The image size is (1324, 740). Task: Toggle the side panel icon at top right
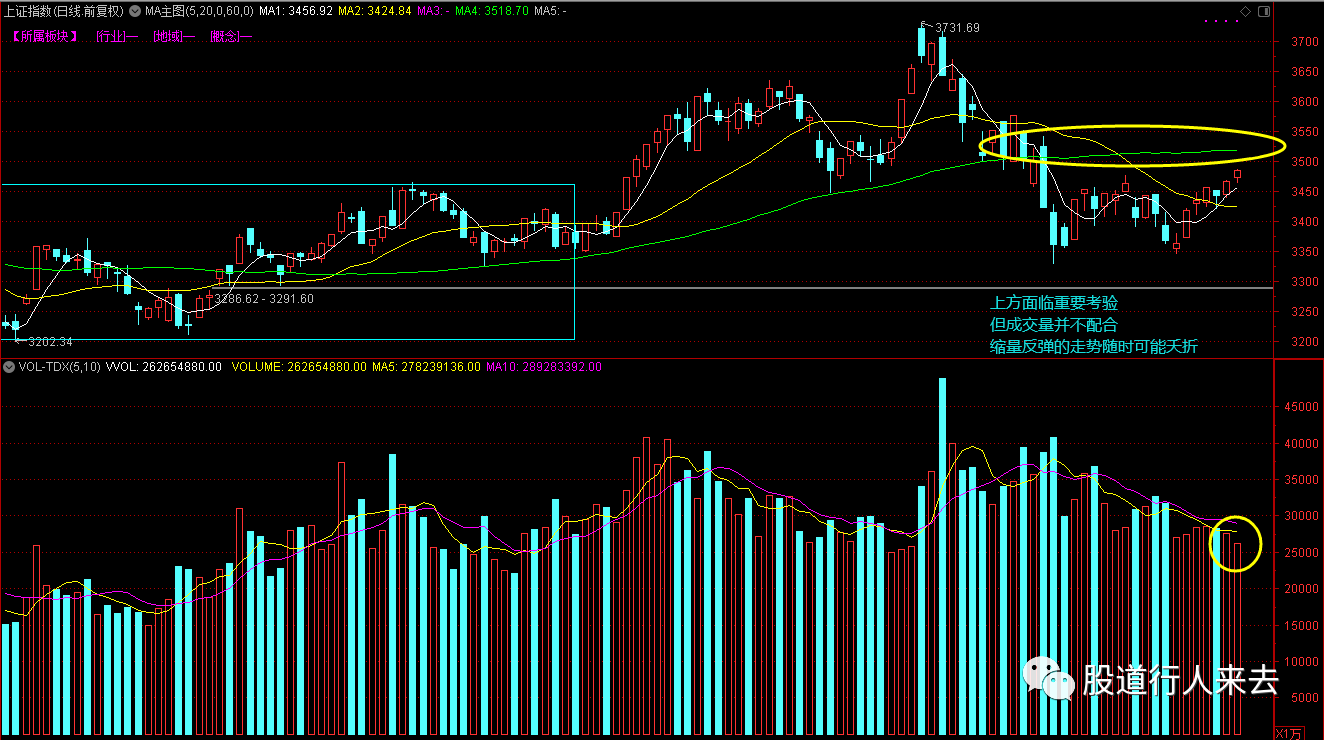[1262, 11]
